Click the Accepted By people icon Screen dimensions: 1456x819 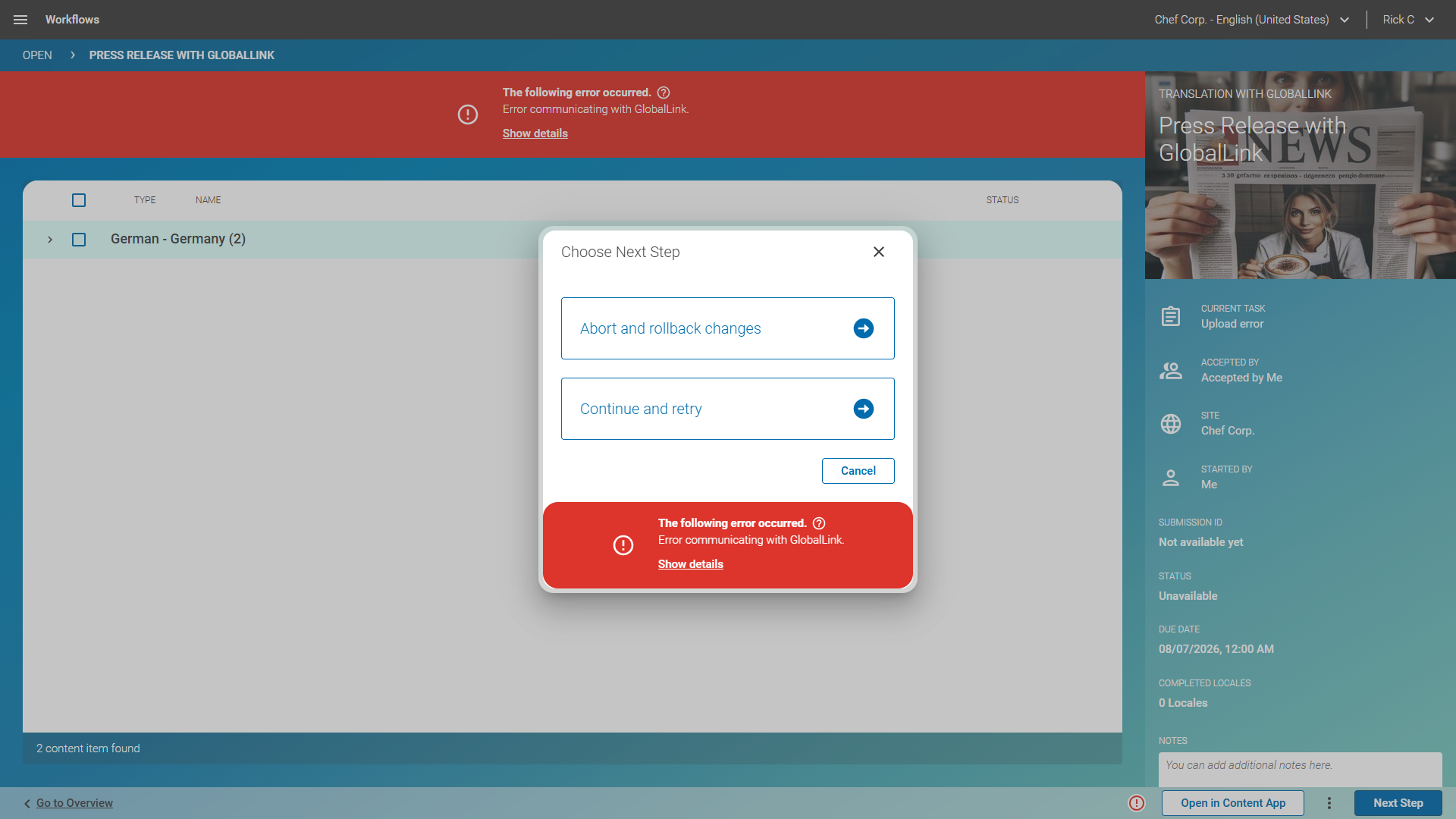click(x=1171, y=370)
